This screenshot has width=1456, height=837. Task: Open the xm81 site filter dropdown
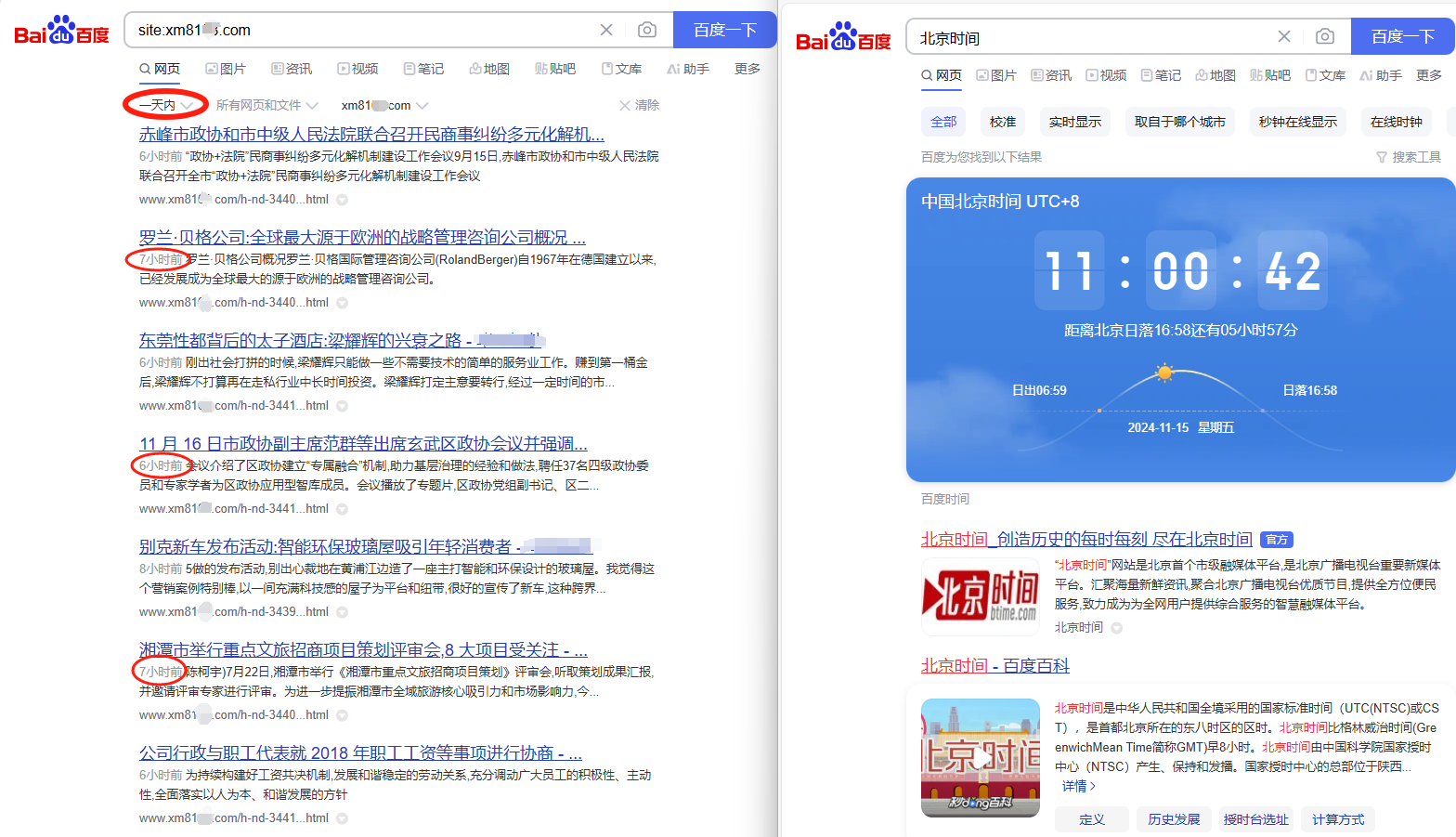click(x=384, y=105)
